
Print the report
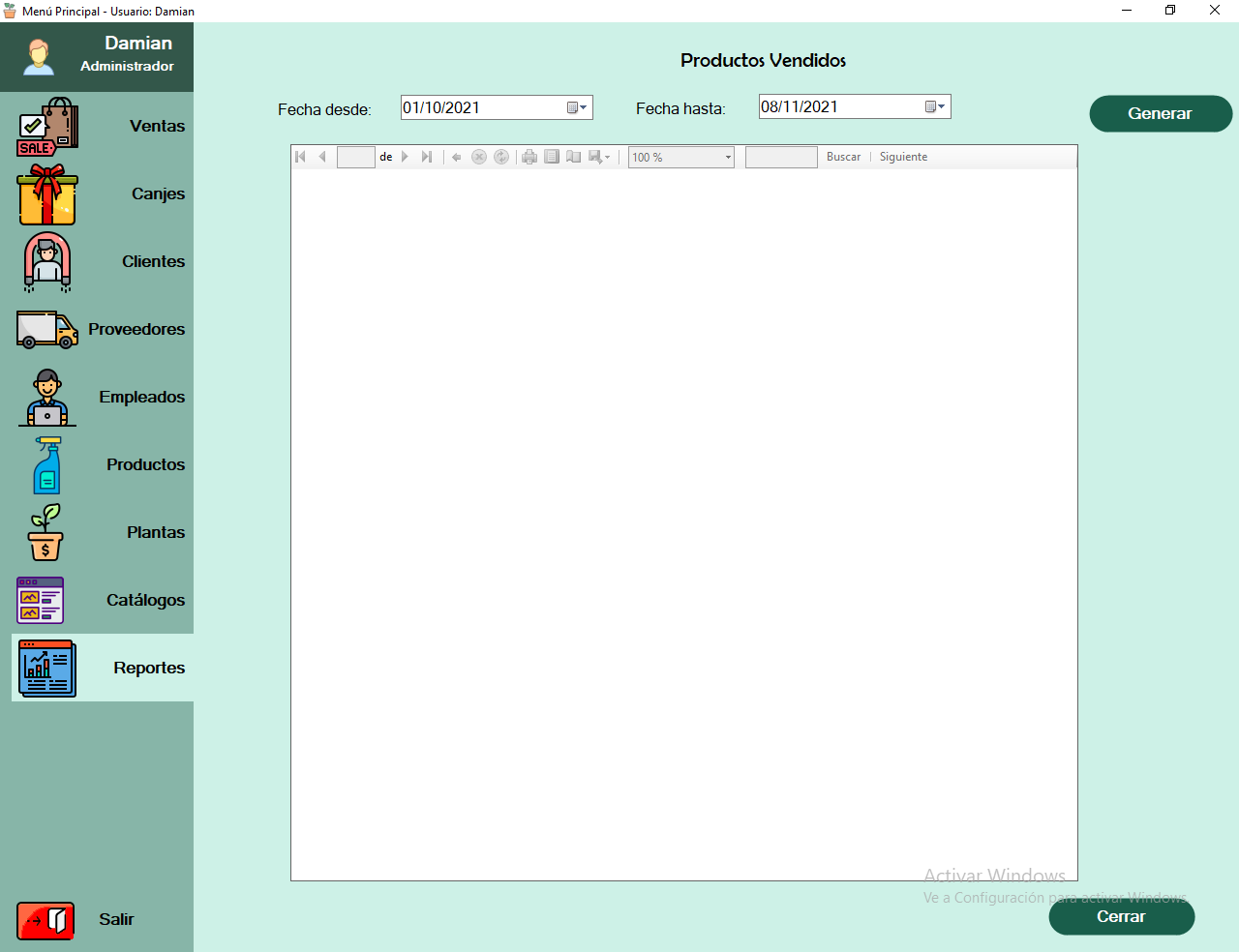(x=529, y=157)
